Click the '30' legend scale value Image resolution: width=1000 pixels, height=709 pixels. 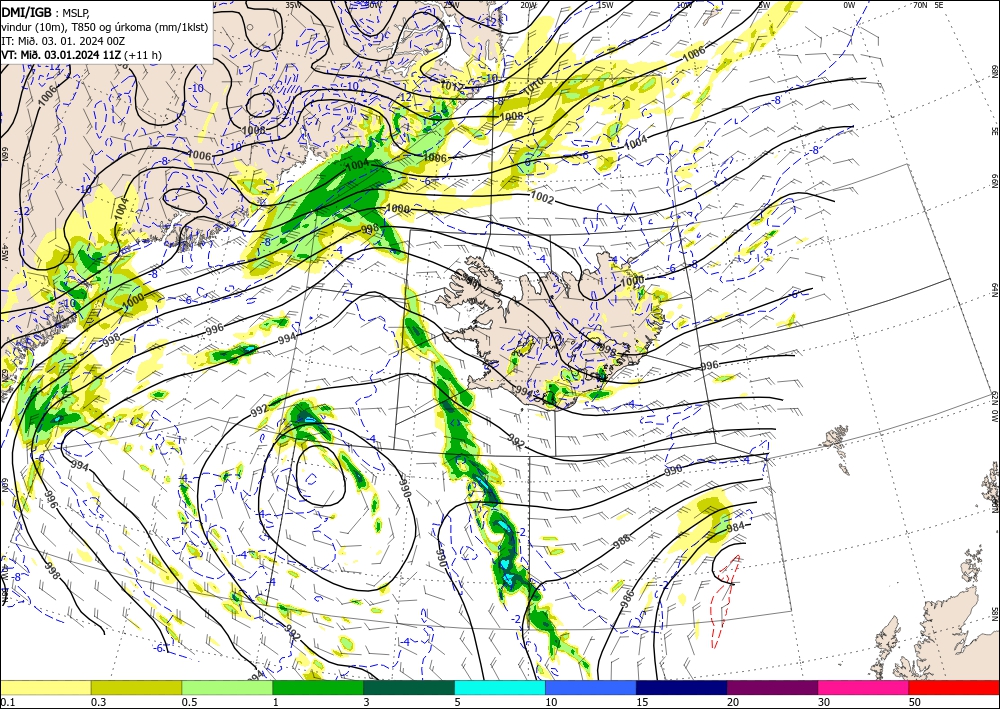(x=824, y=702)
